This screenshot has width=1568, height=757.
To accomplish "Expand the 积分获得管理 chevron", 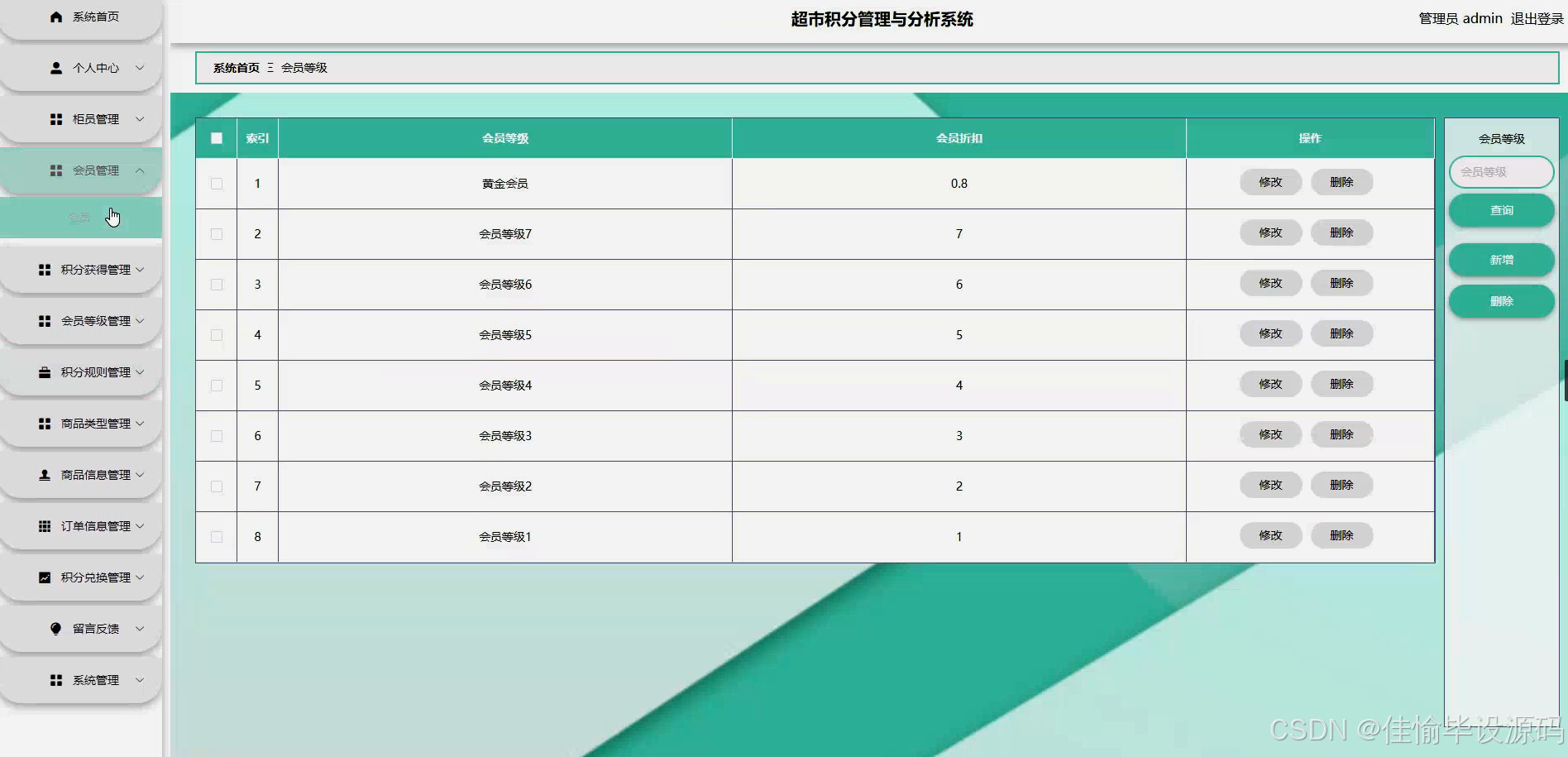I will (x=140, y=270).
